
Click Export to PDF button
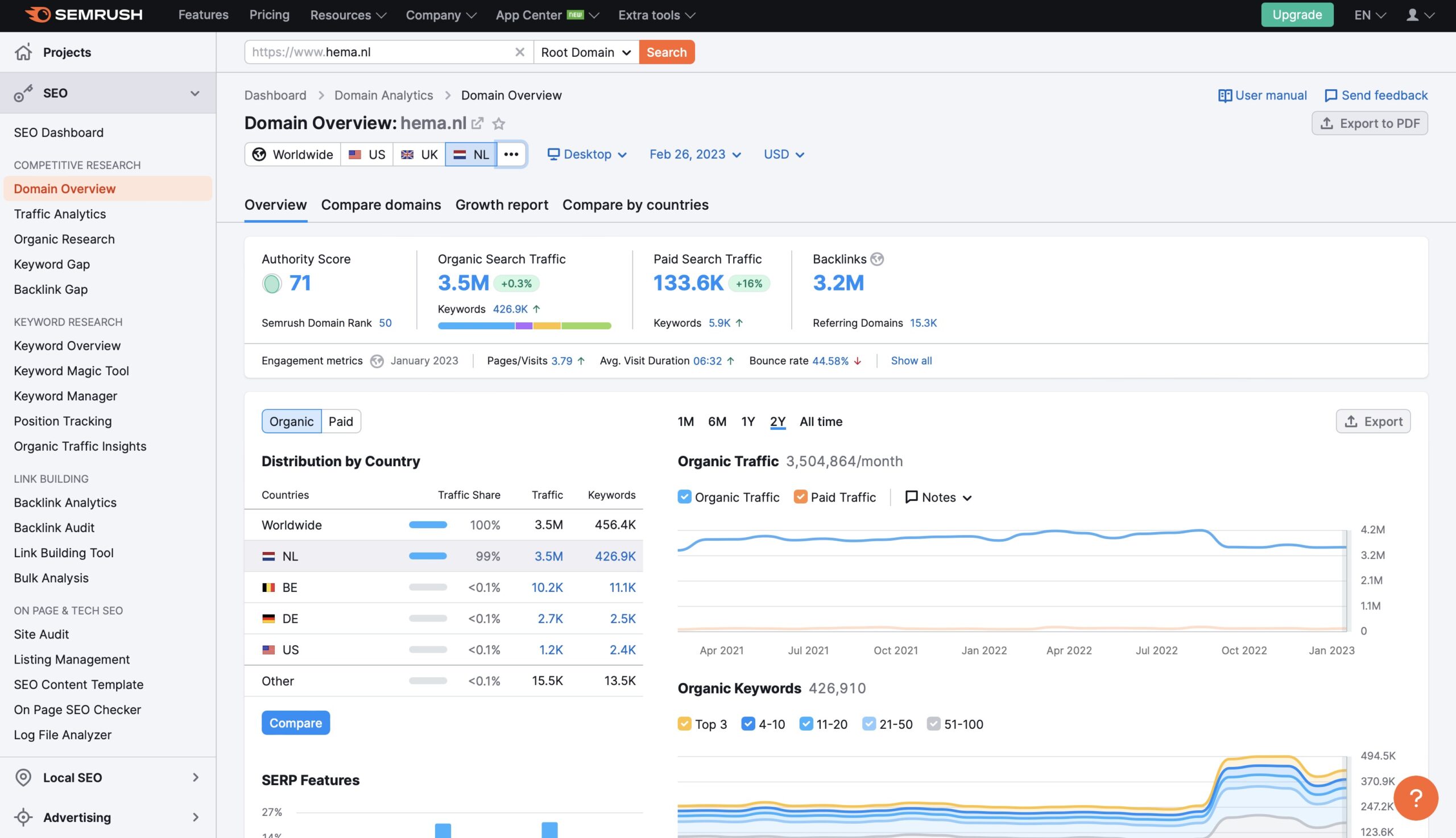[1369, 123]
